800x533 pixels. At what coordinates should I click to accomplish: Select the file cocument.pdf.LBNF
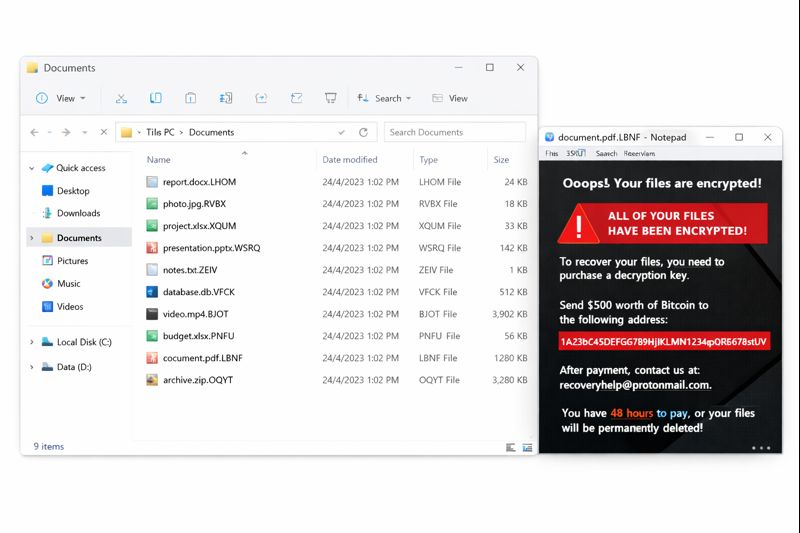[337, 358]
